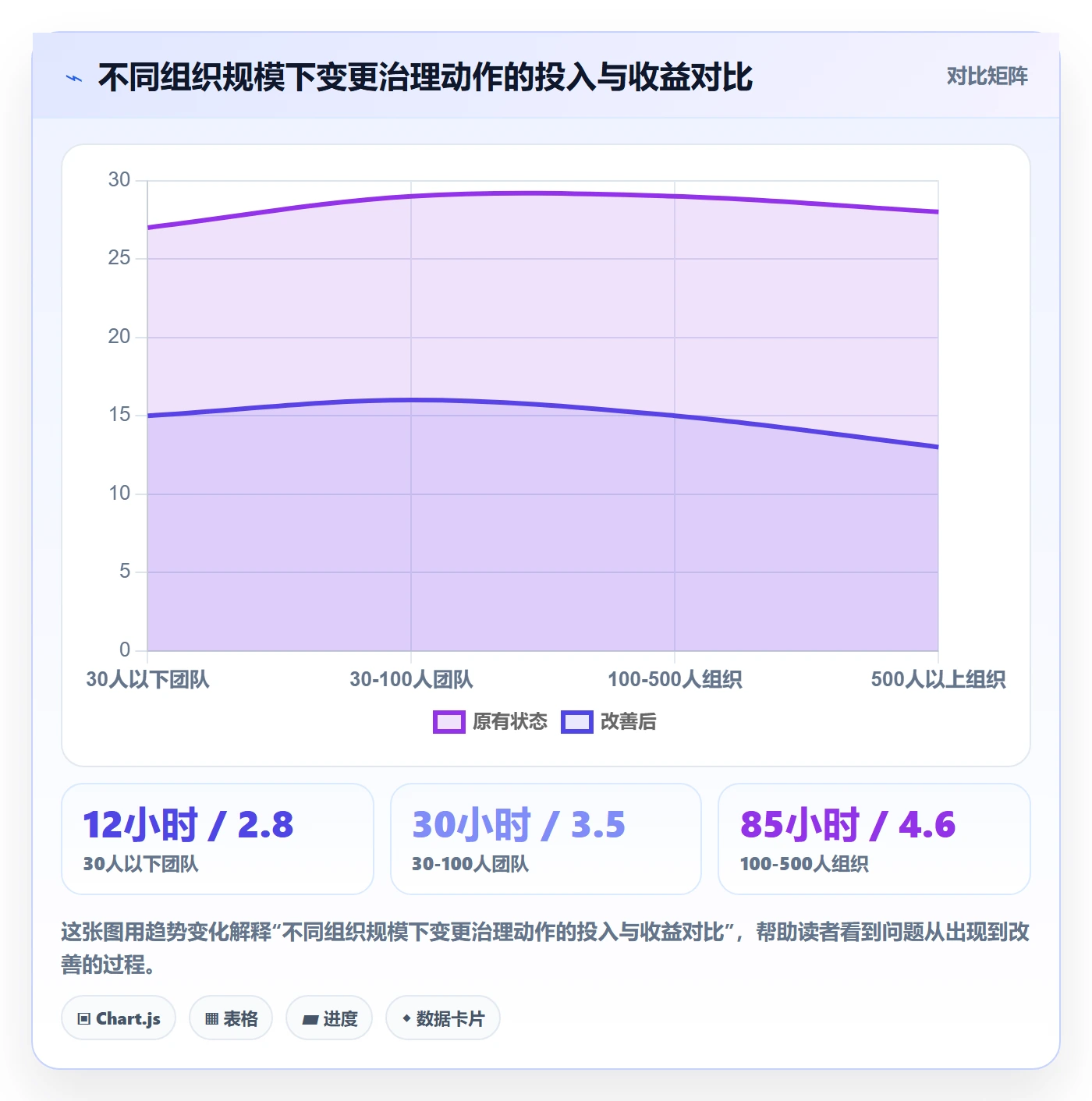The width and height of the screenshot is (1092, 1101).
Task: Click the 改善后 line at 100-500人组织 point
Action: pos(675,416)
